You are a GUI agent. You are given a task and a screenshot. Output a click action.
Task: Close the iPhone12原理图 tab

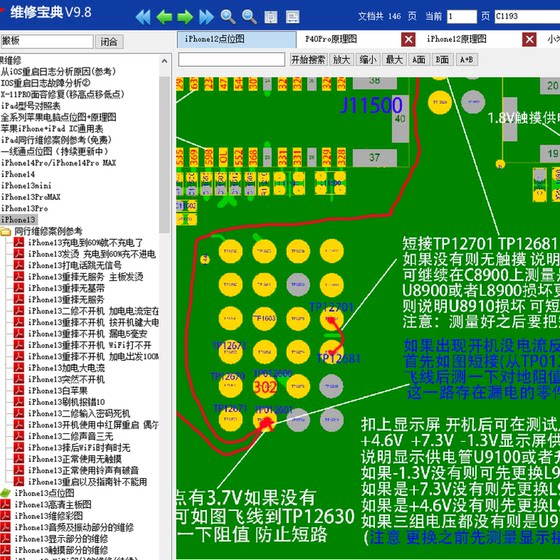click(529, 39)
